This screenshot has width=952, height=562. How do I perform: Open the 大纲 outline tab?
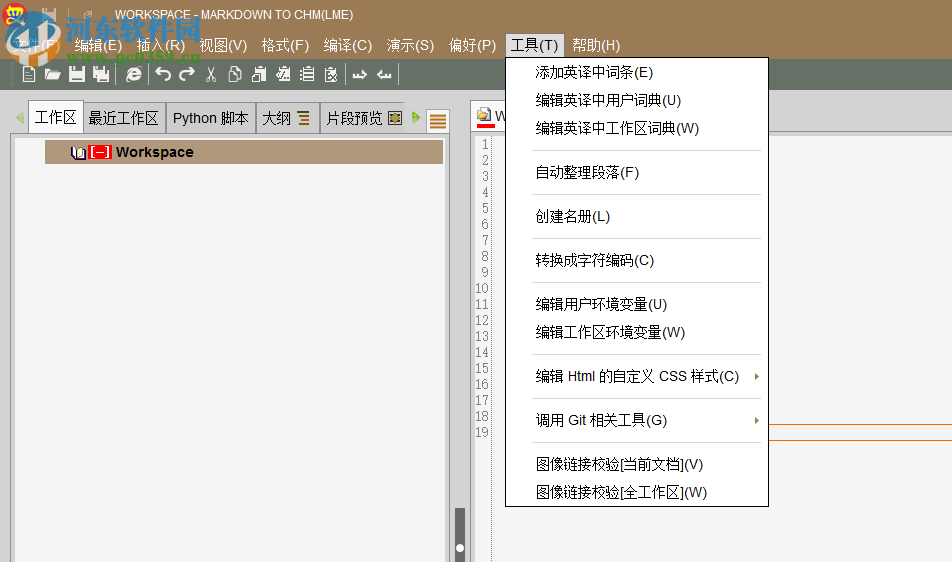coord(286,118)
